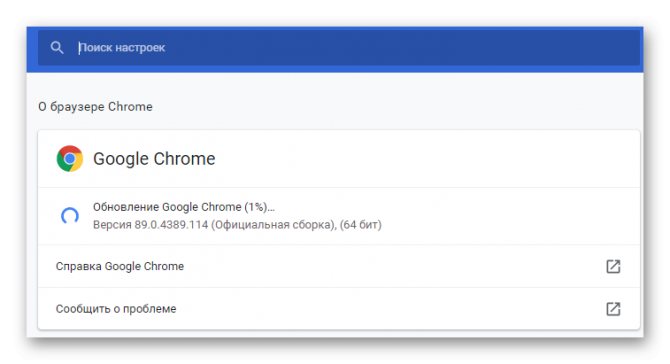Click 'Обновление Google Chrome (1%)' status text
The image size is (670, 364).
pos(184,207)
